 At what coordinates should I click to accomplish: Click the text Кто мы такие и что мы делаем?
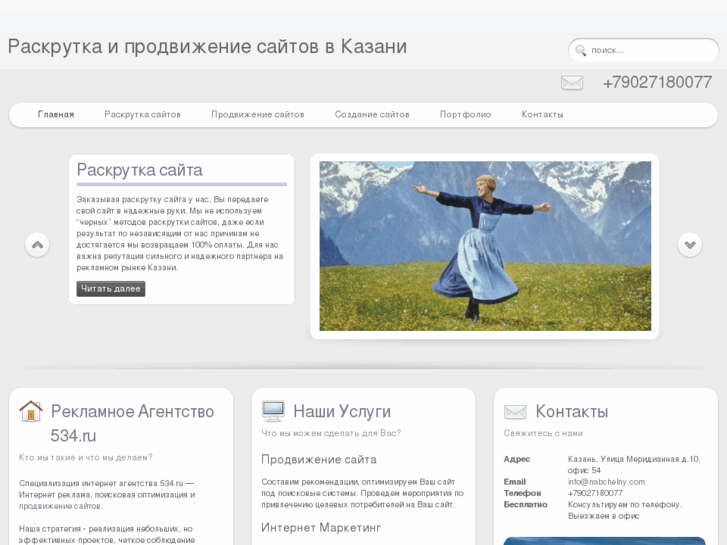click(x=86, y=457)
